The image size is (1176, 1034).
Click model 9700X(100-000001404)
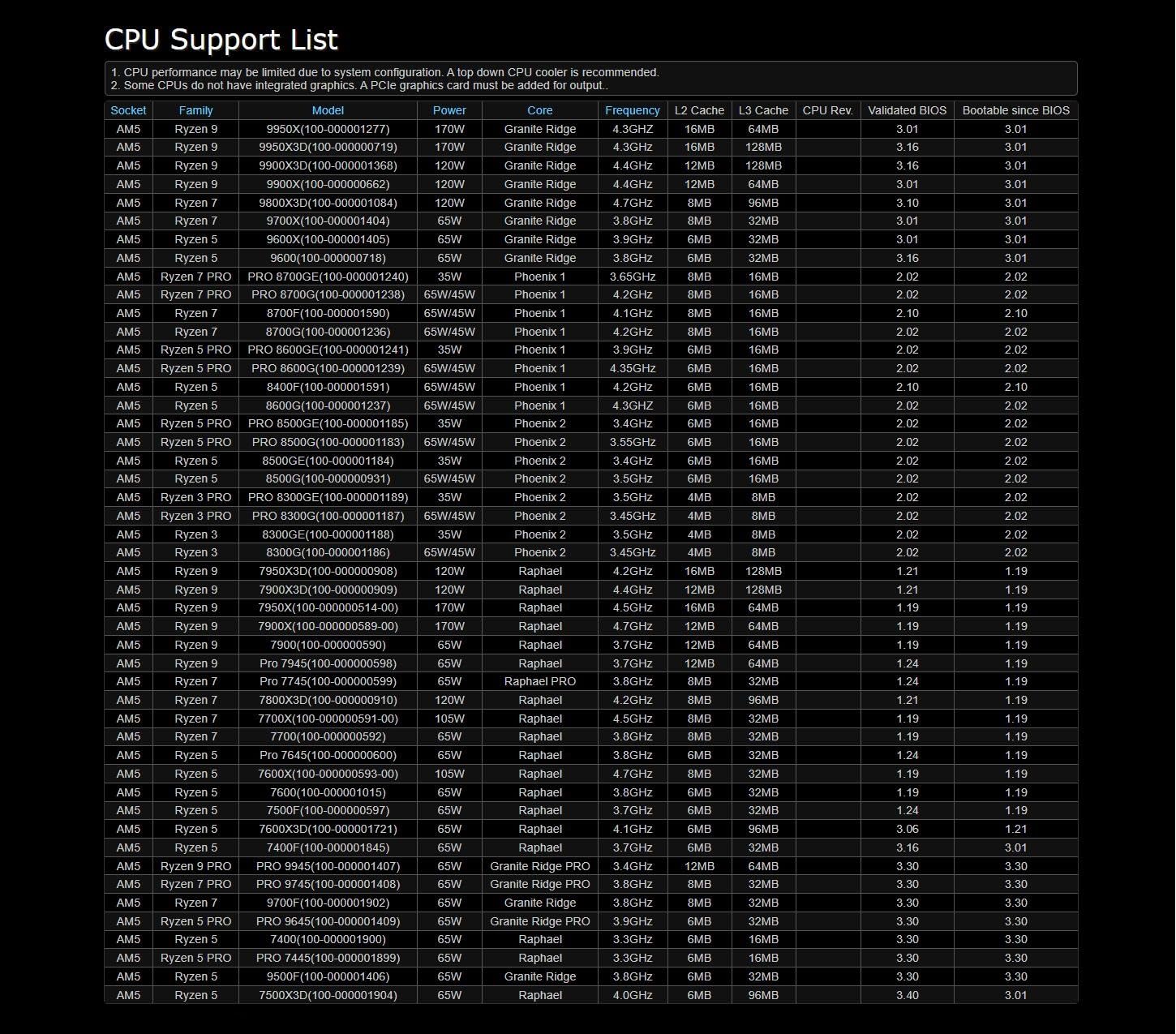tap(328, 221)
